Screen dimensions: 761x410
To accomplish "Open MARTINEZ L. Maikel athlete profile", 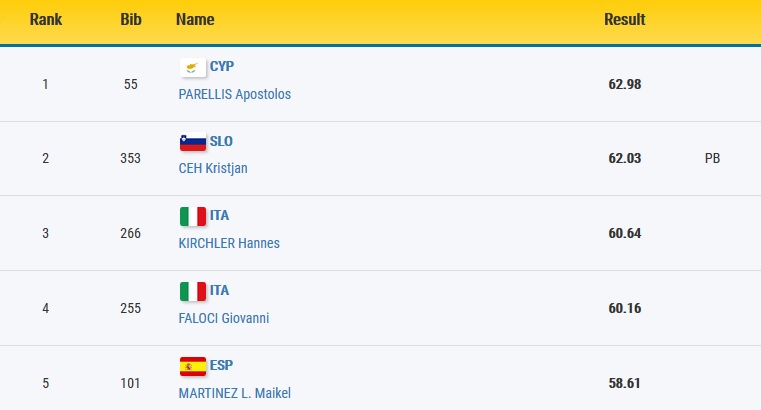I will [x=235, y=393].
